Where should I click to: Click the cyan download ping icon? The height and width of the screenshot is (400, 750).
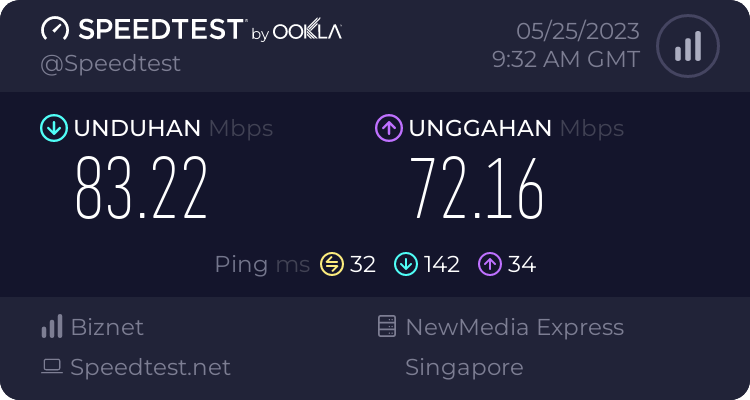(405, 264)
